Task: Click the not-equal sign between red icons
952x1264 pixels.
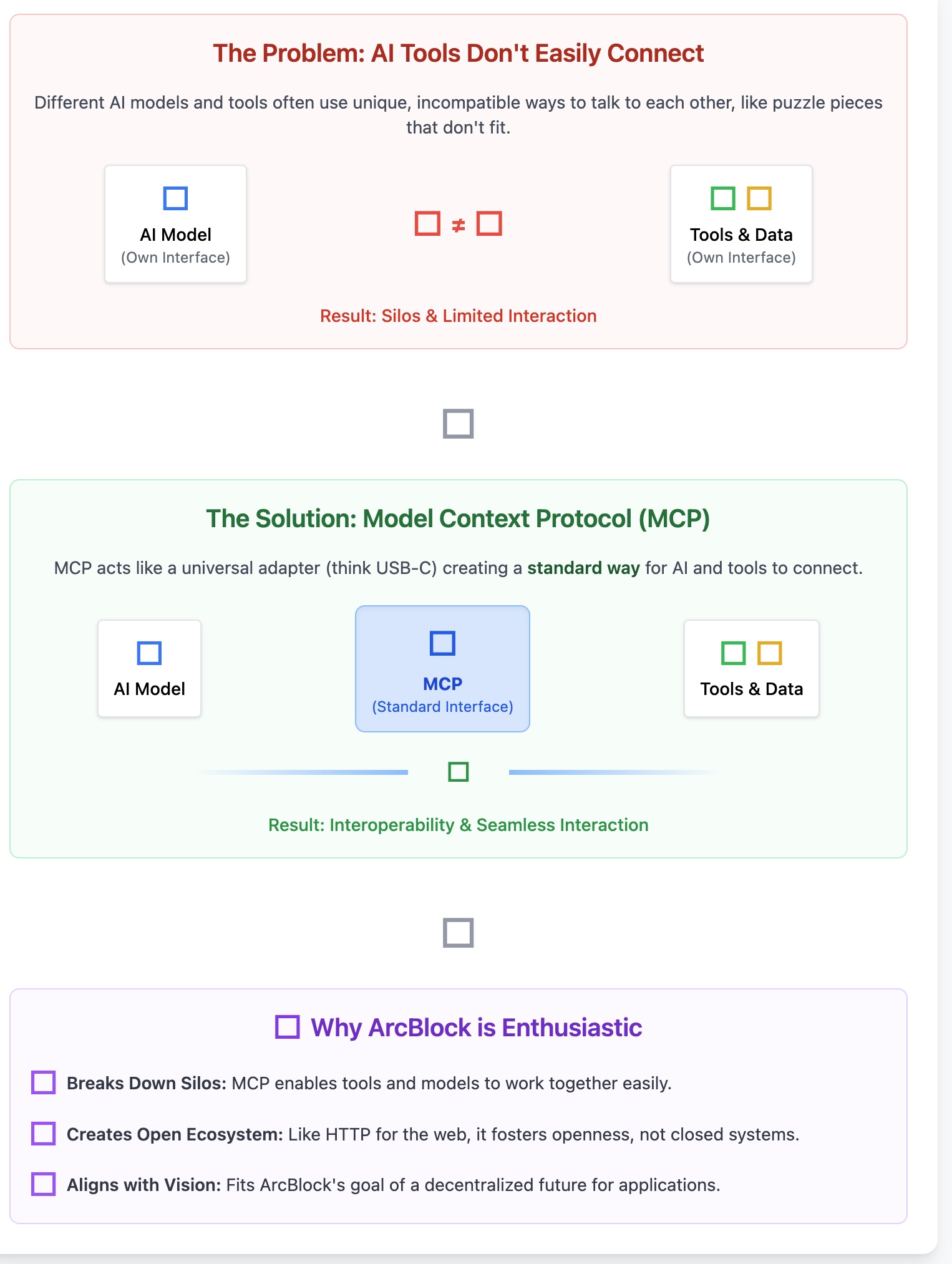Action: click(x=459, y=225)
